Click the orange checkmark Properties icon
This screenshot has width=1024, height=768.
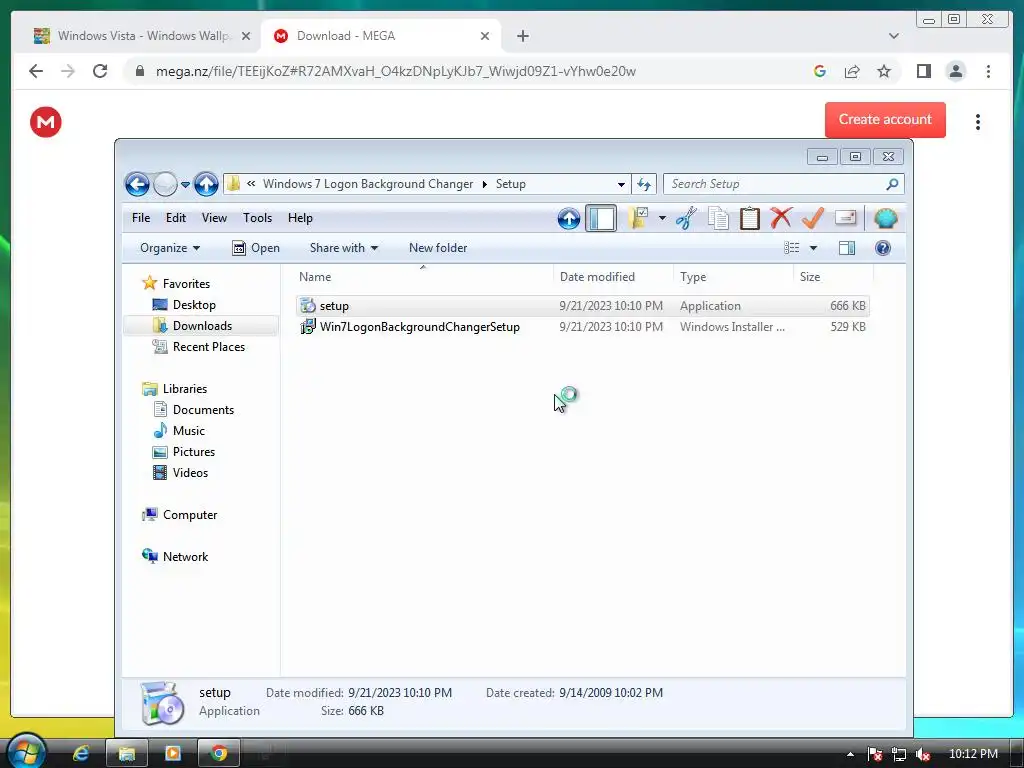point(812,218)
